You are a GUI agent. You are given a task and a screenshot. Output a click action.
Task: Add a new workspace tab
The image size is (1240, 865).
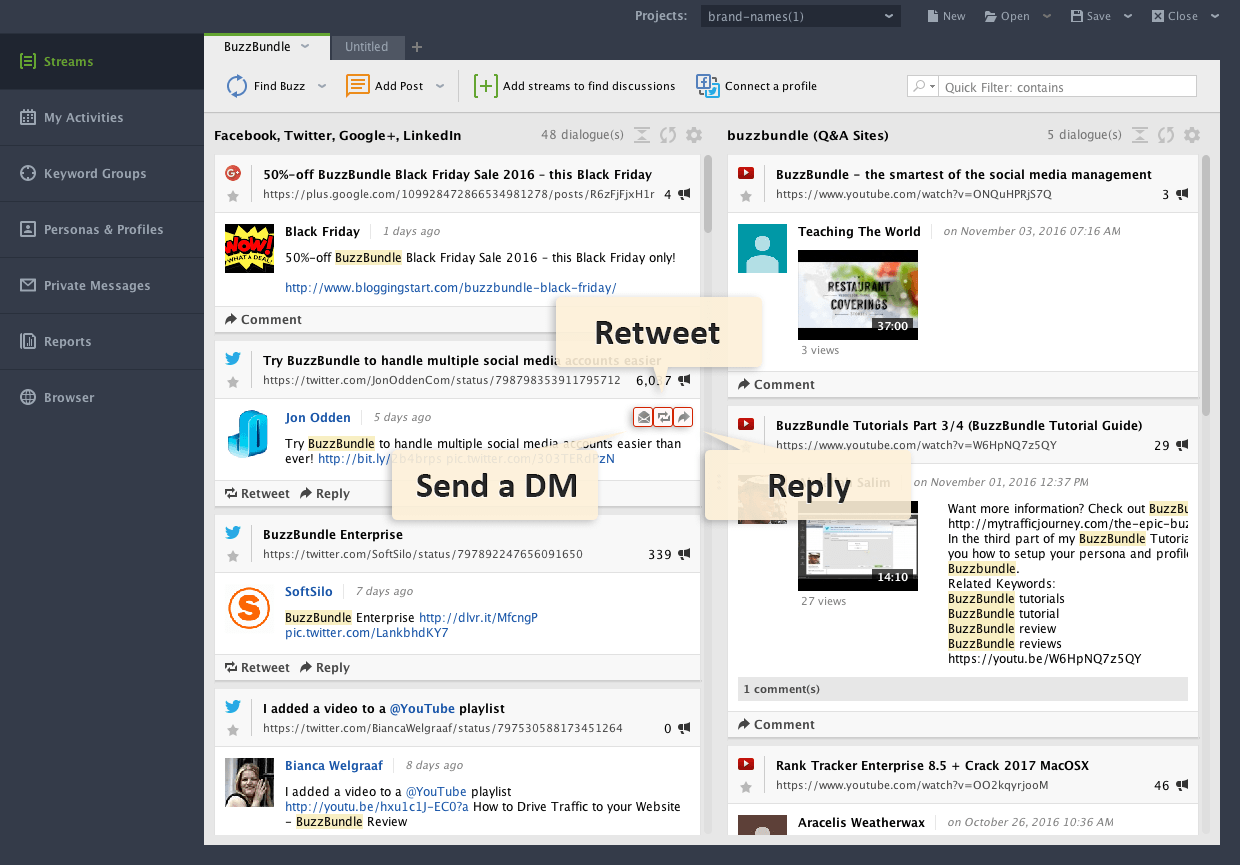click(x=417, y=47)
